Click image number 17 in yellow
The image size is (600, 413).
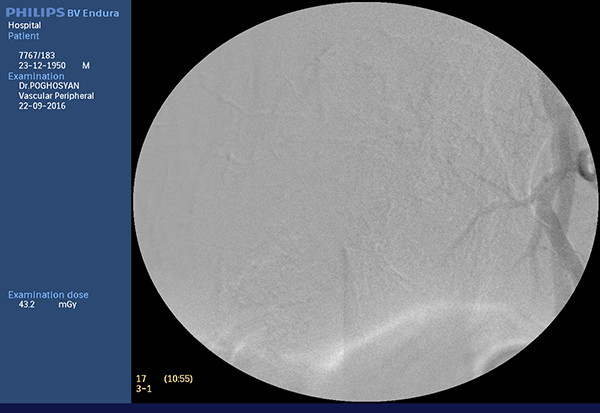click(140, 378)
